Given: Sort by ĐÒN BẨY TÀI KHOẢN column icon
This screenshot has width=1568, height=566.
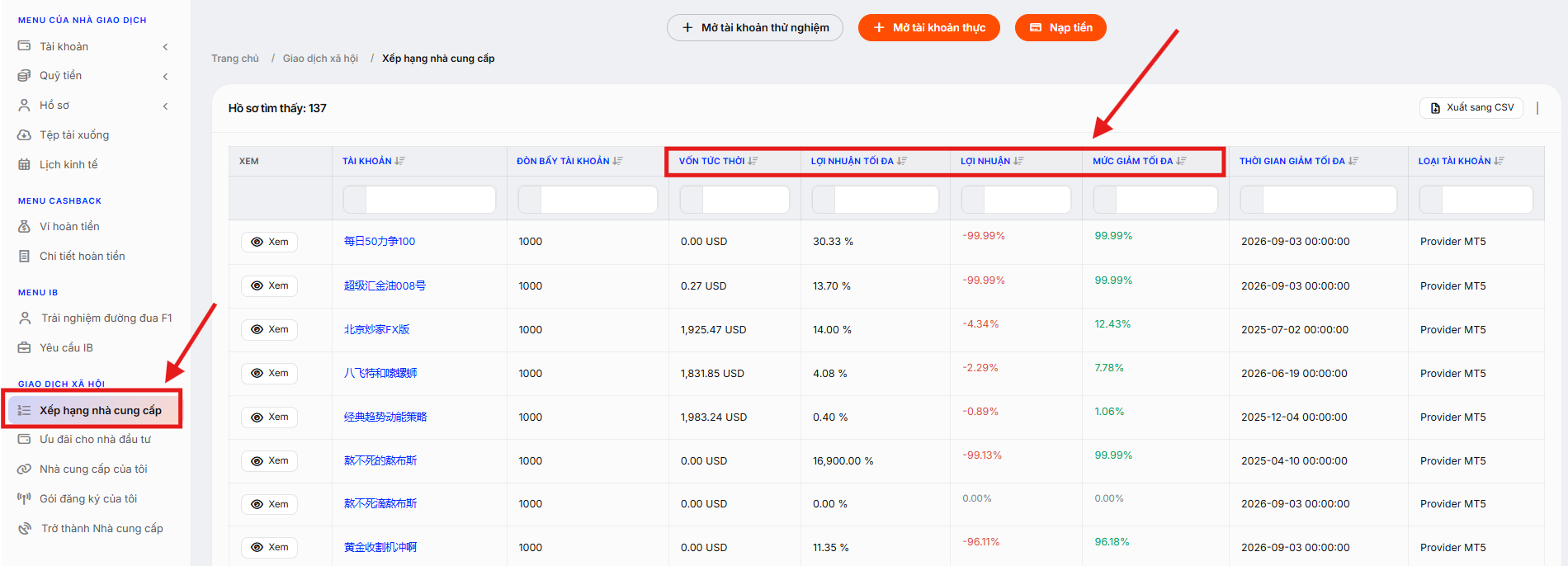Looking at the screenshot, I should (618, 161).
